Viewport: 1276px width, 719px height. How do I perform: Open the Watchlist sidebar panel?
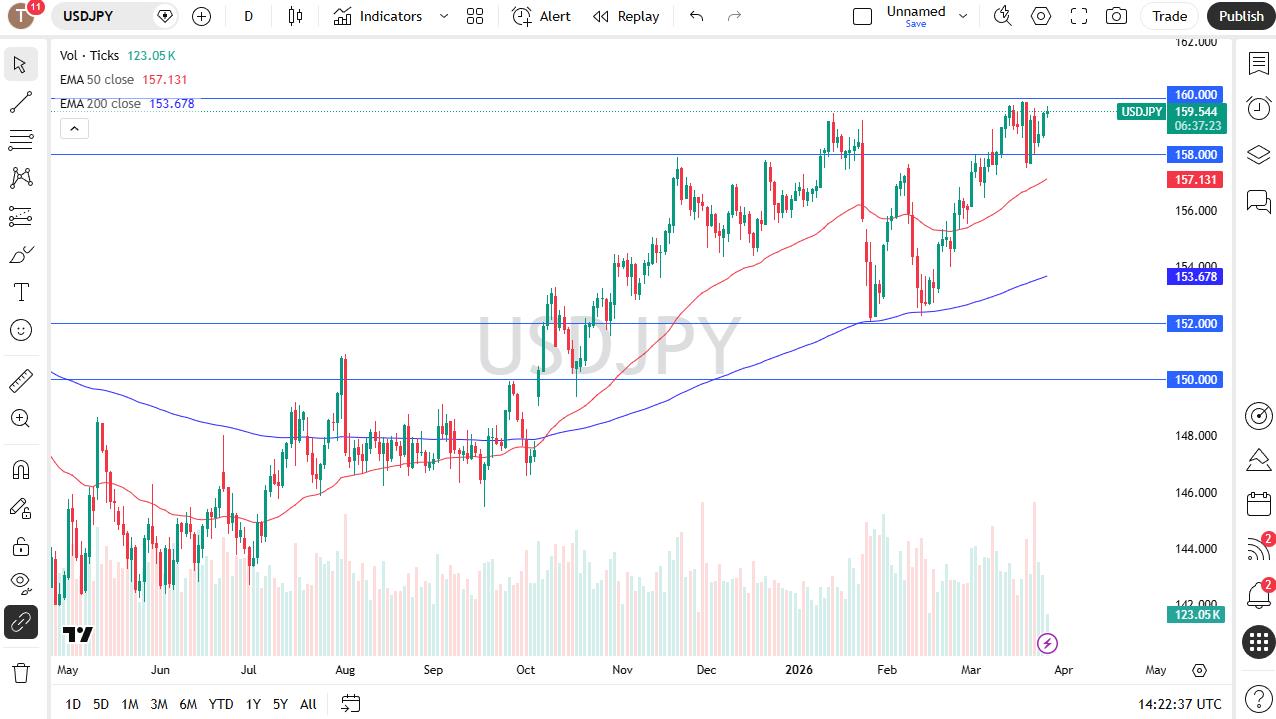1258,63
